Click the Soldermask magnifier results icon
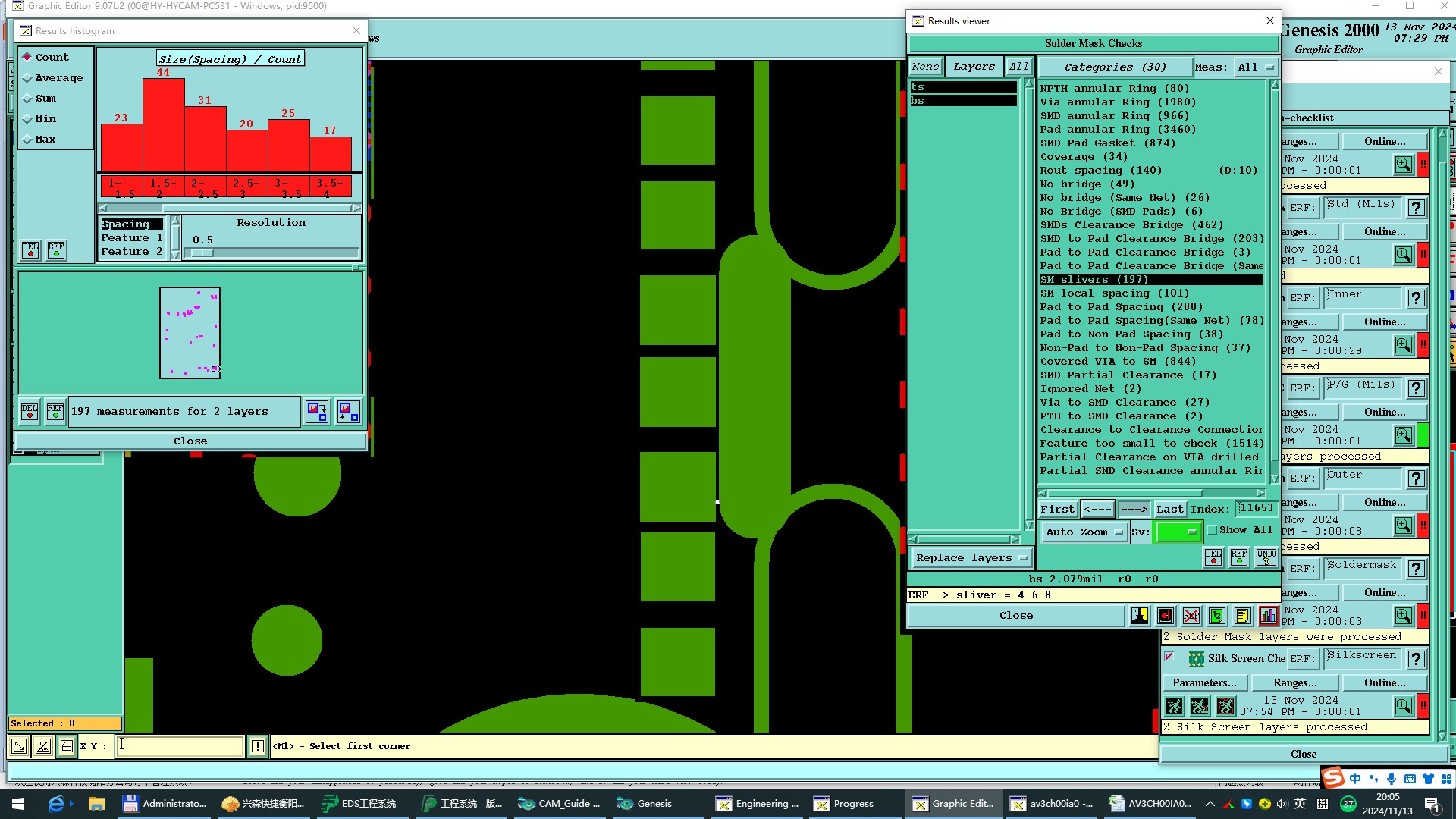The height and width of the screenshot is (819, 1456). [1403, 616]
